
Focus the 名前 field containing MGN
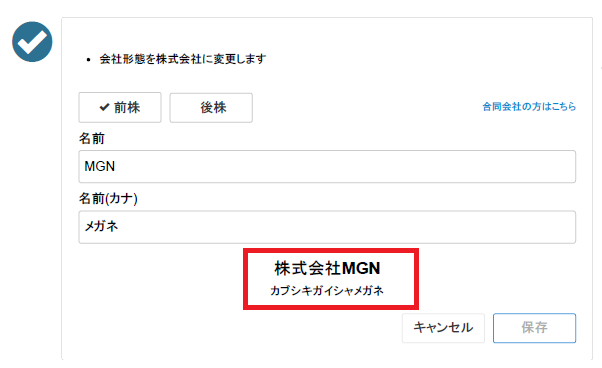[327, 167]
